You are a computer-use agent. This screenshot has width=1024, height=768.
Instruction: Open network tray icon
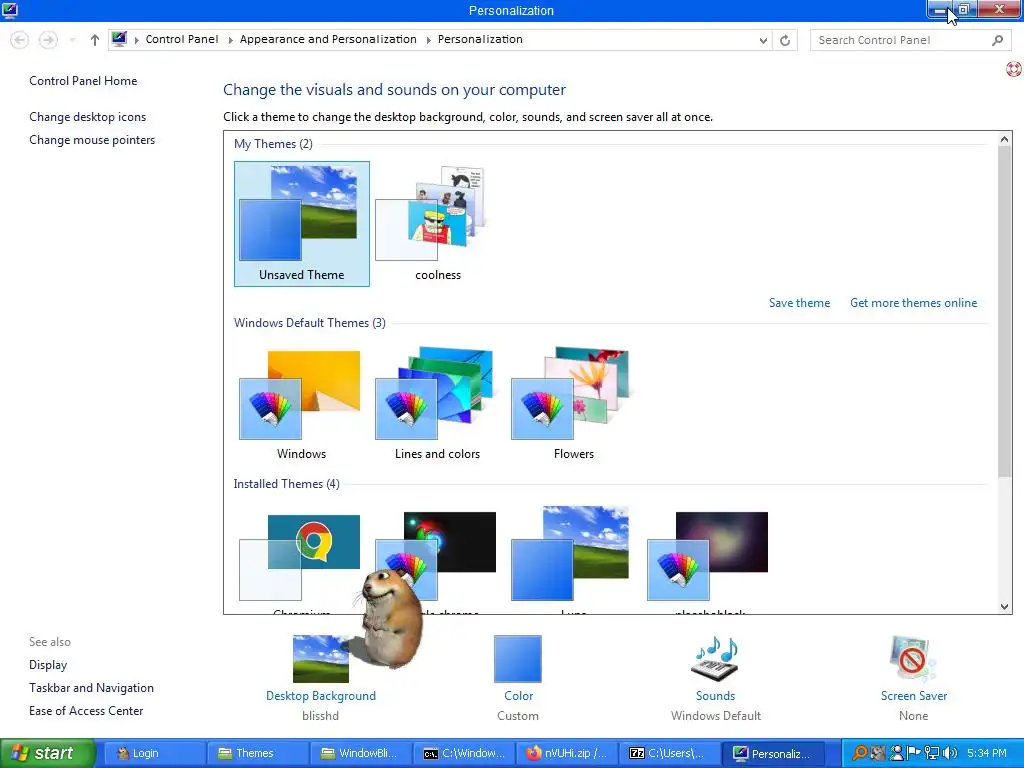[932, 753]
